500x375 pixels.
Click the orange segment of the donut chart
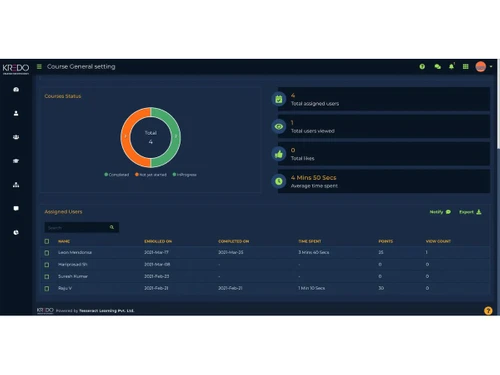pos(126,137)
